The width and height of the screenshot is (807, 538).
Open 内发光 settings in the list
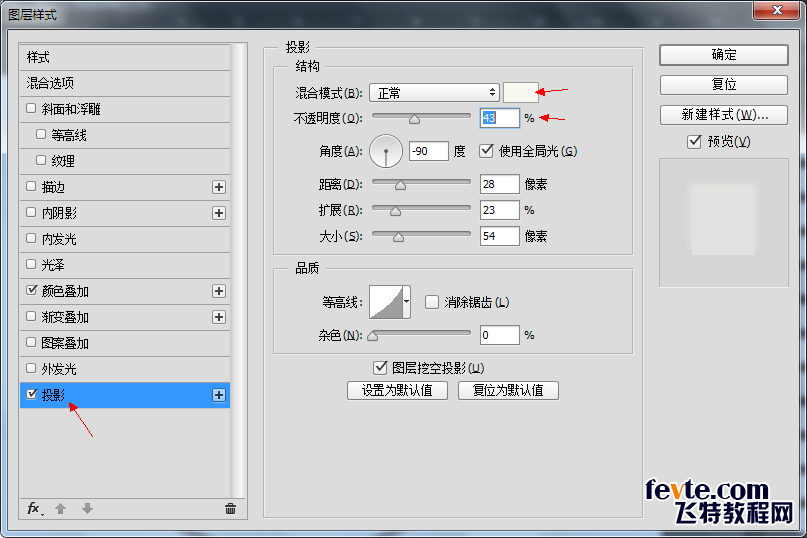(x=125, y=239)
